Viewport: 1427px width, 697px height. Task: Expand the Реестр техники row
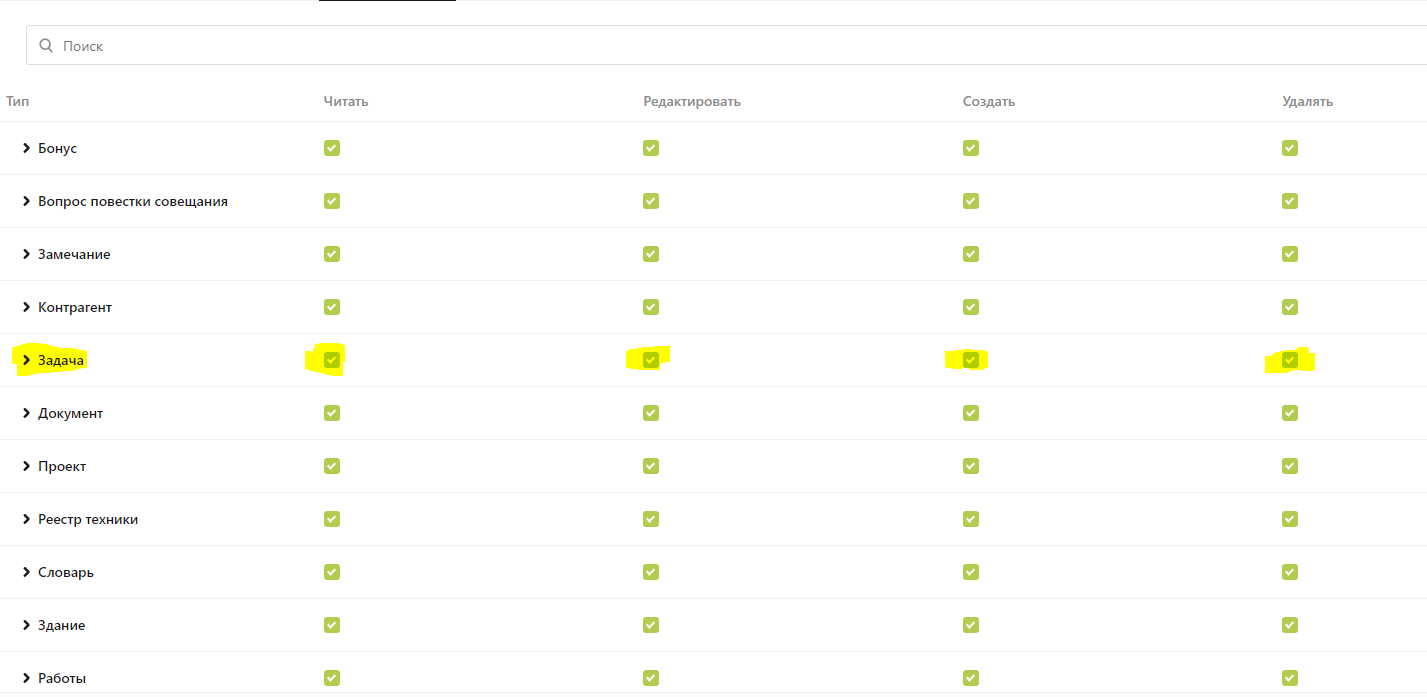click(x=27, y=519)
